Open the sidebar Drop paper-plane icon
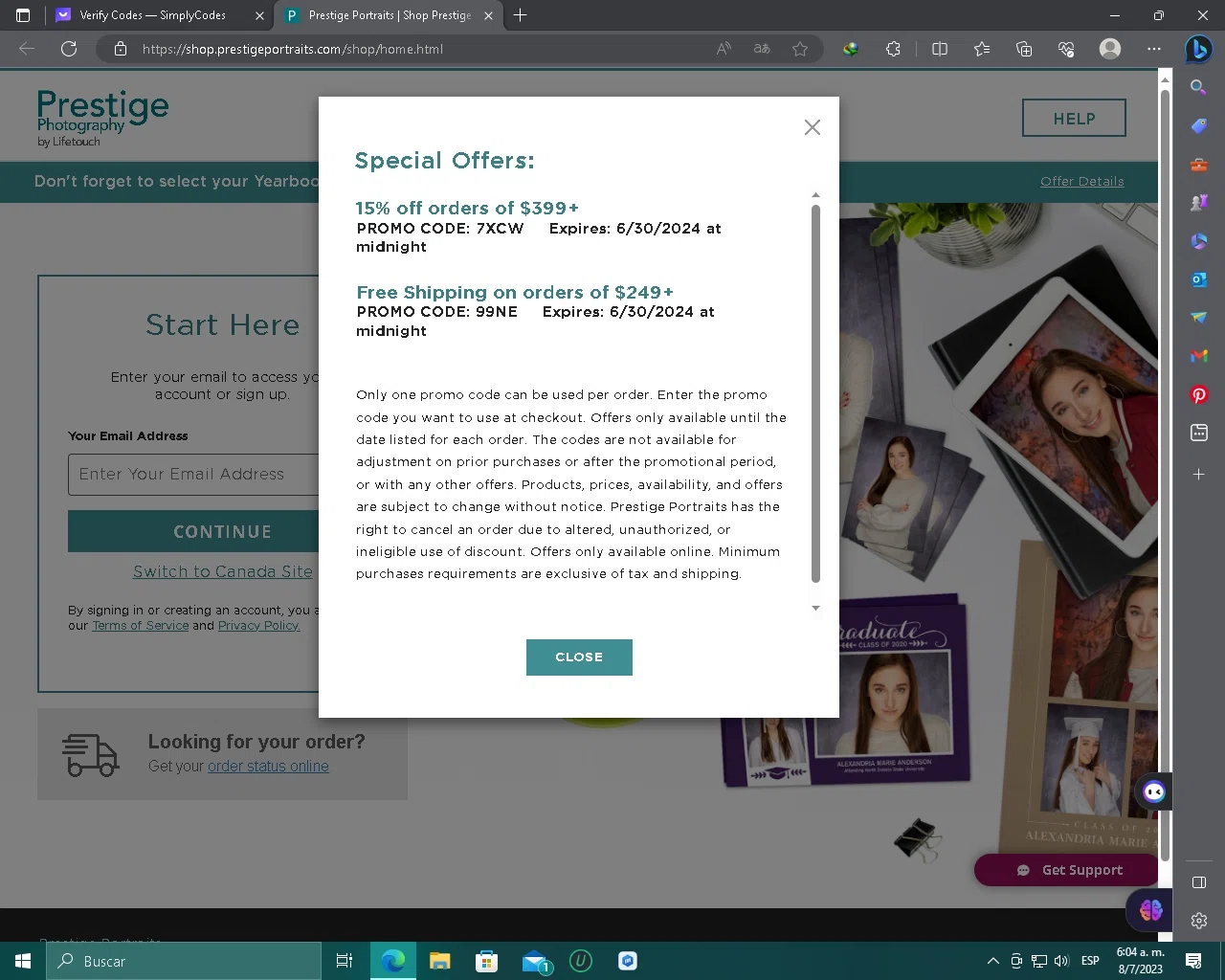 pyautogui.click(x=1198, y=318)
